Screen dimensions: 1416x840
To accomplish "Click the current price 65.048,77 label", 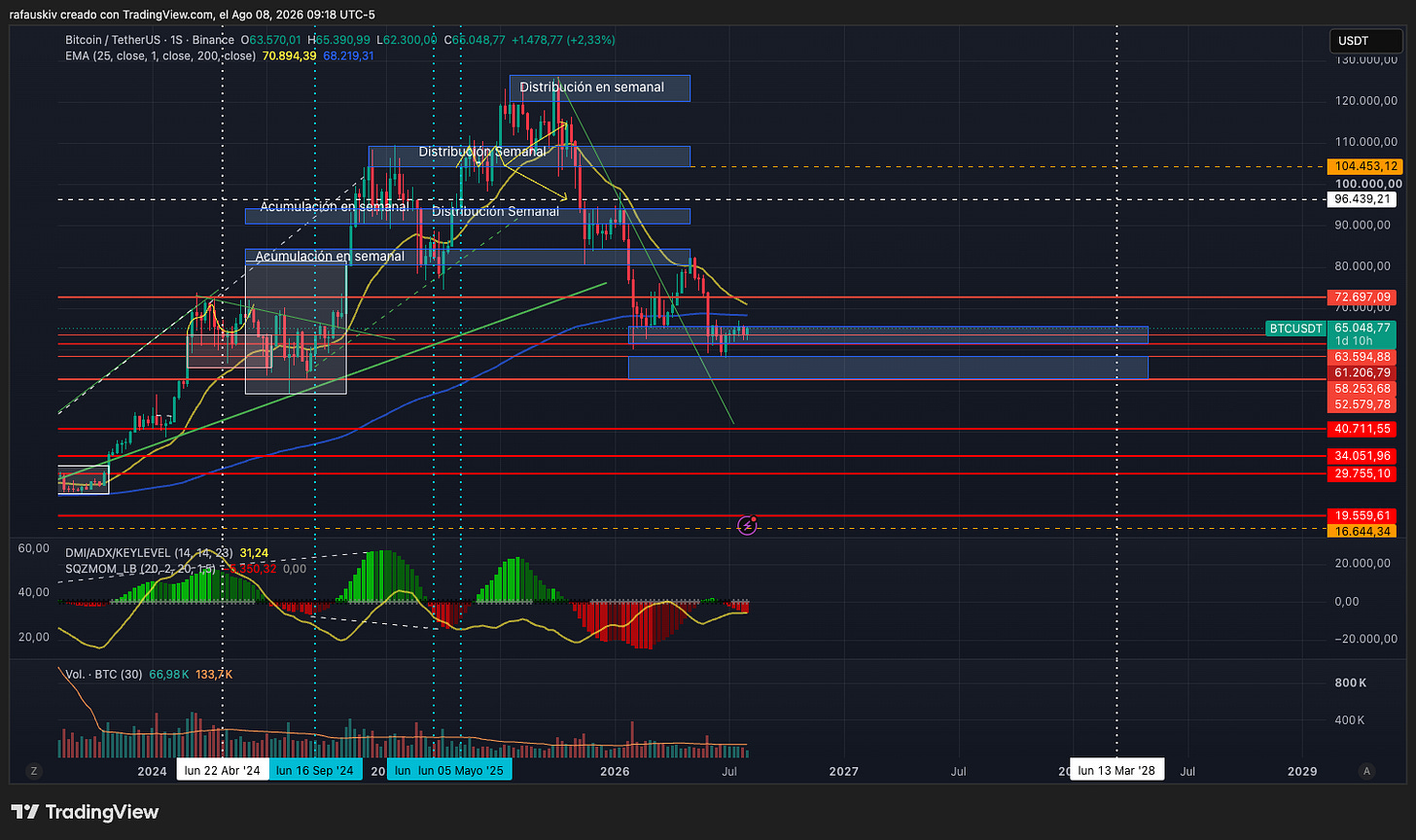I will [x=1363, y=329].
